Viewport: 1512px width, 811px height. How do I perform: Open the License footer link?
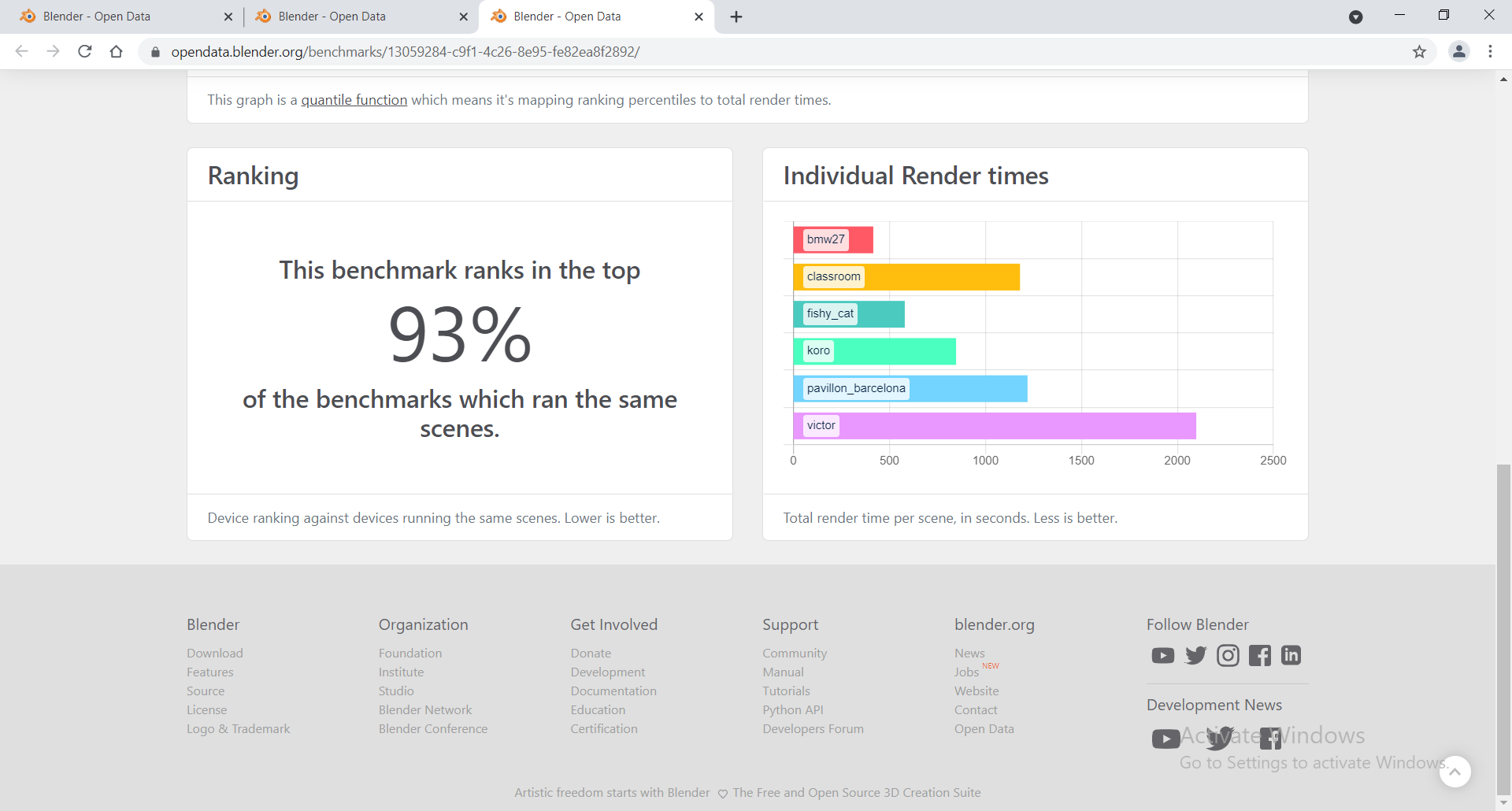click(x=206, y=710)
